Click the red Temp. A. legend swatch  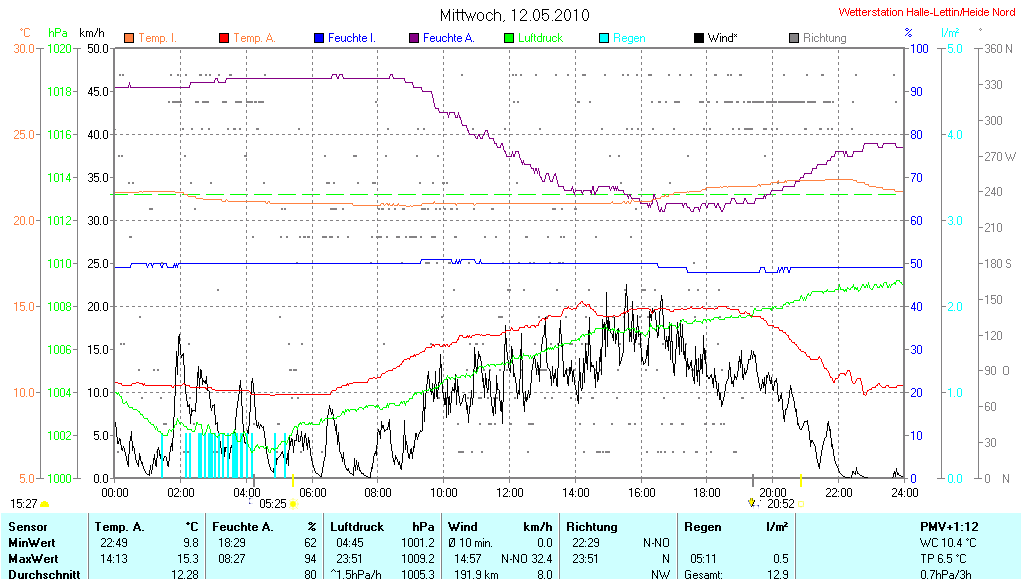(x=224, y=38)
